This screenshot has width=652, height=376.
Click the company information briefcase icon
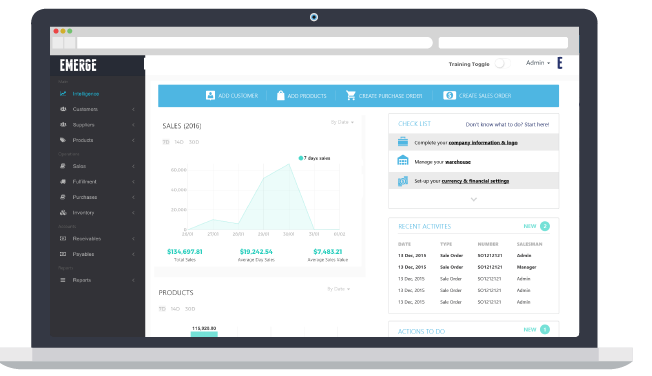(403, 142)
